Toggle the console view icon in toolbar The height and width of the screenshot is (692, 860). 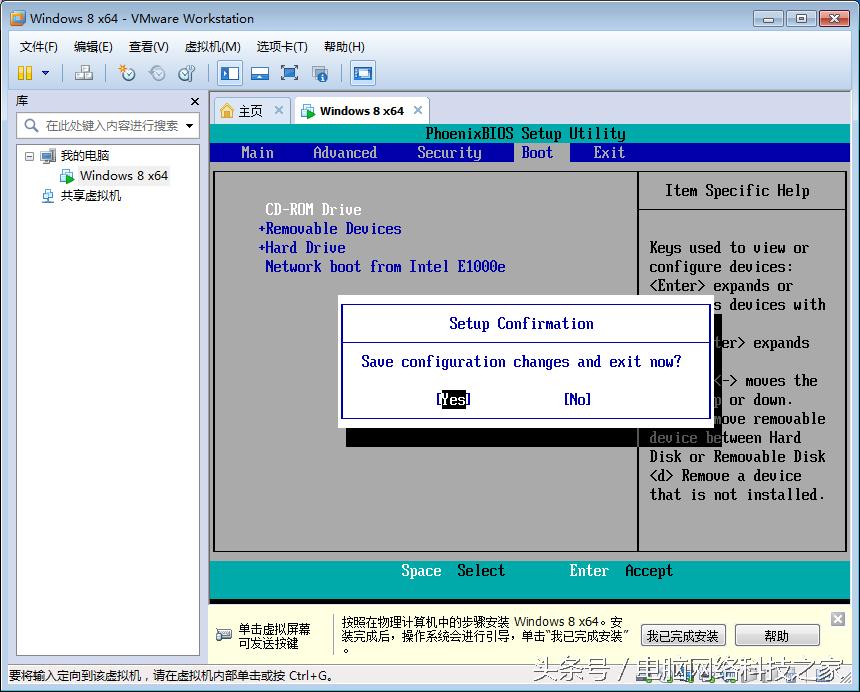(x=362, y=73)
